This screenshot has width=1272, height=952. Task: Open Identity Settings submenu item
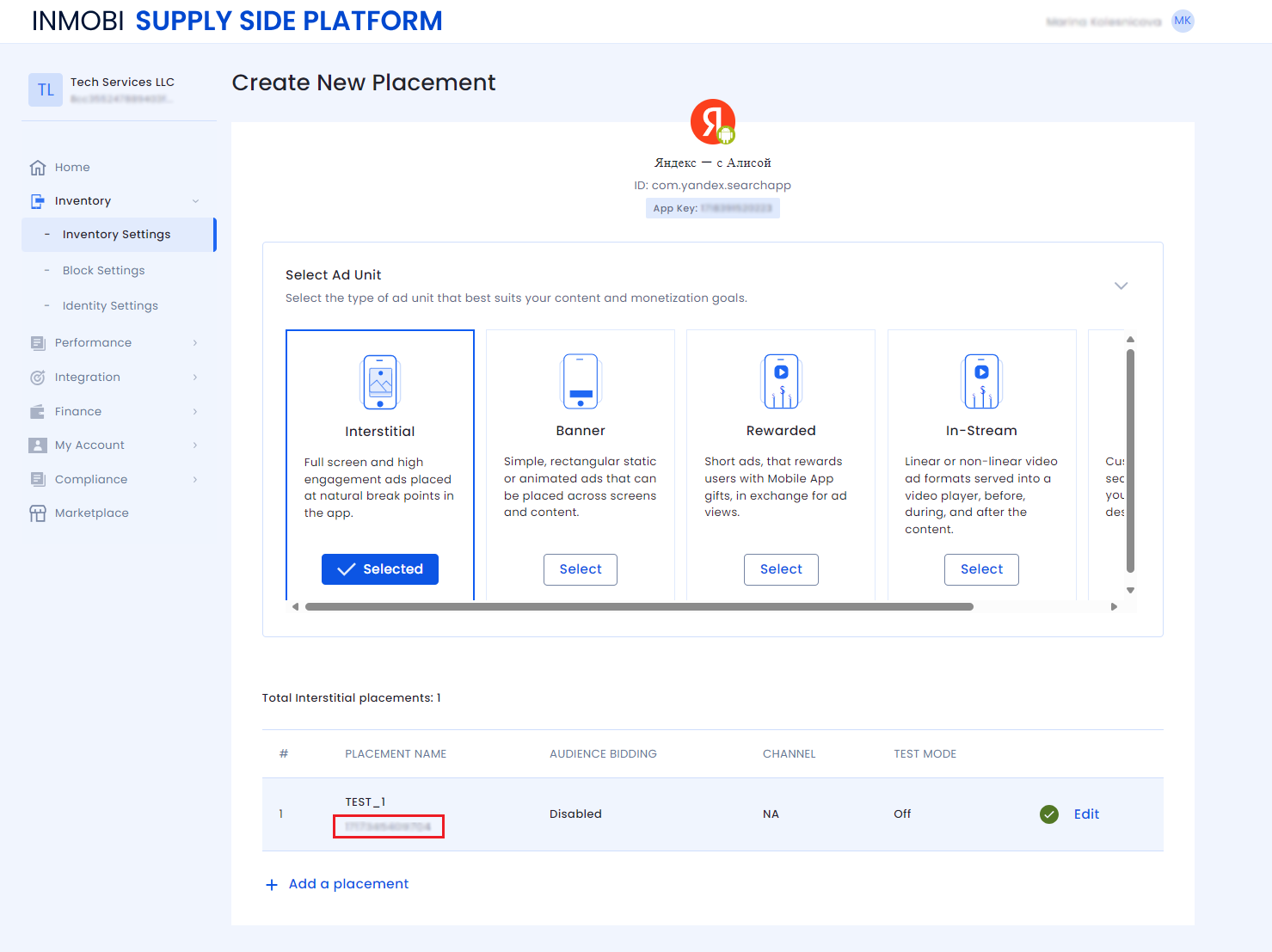[x=110, y=306]
